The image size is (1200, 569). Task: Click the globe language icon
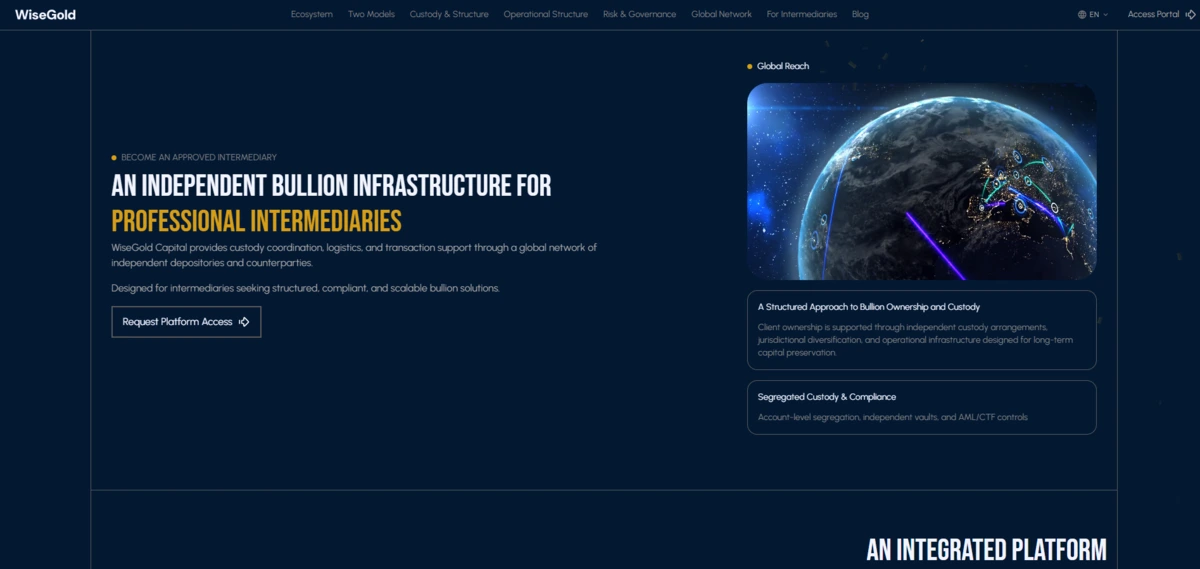tap(1082, 15)
